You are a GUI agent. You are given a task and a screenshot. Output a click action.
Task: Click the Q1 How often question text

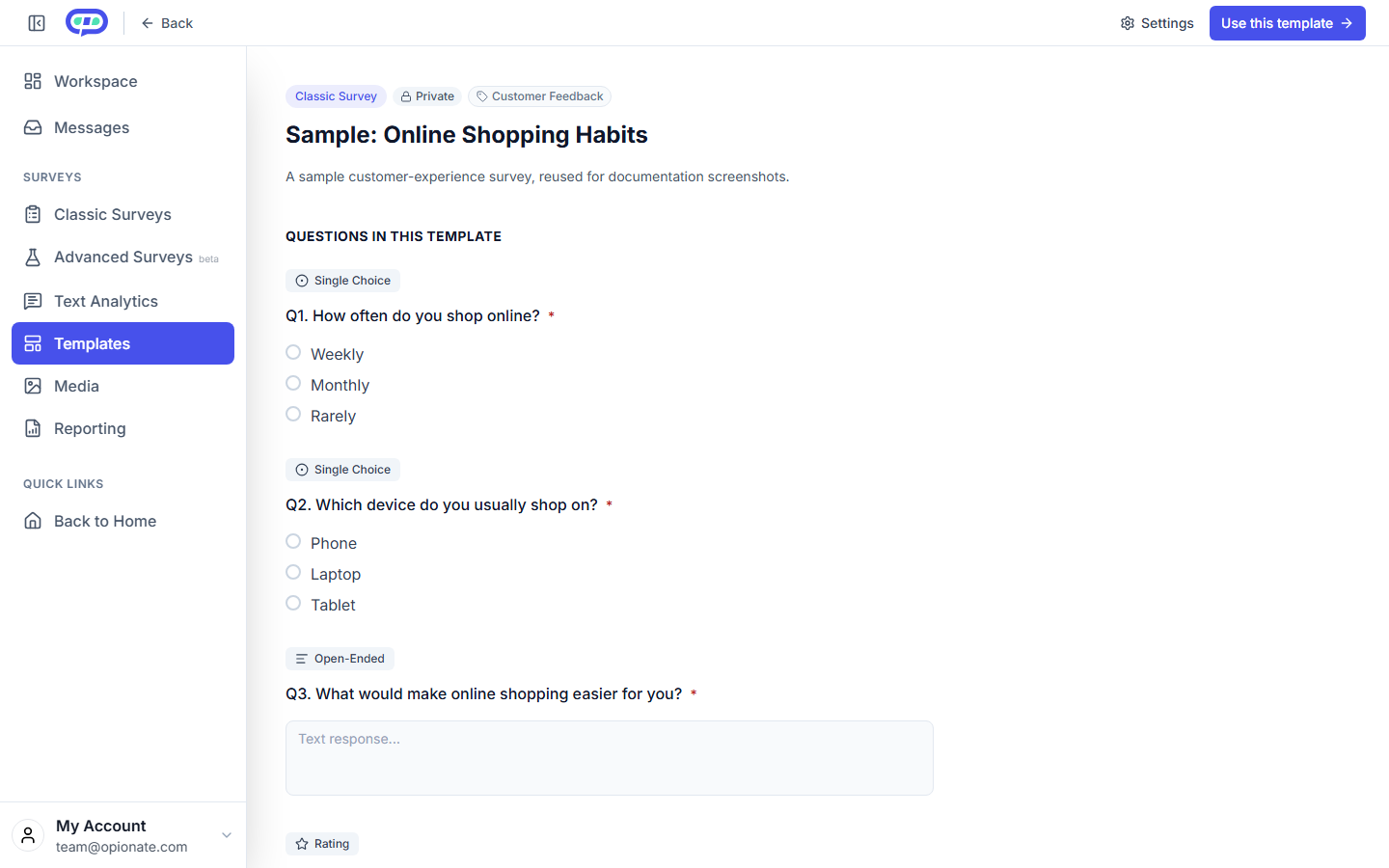[413, 316]
